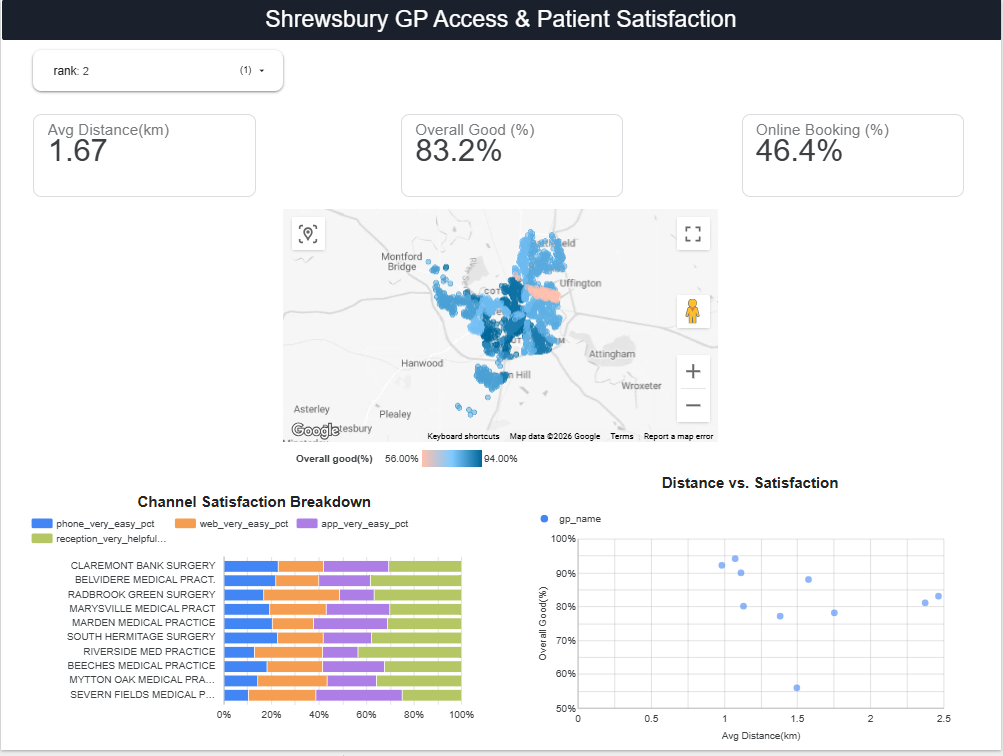Click the Claremont Bank Surgery blue bar
Viewport: 1003px width, 756px height.
pos(251,566)
